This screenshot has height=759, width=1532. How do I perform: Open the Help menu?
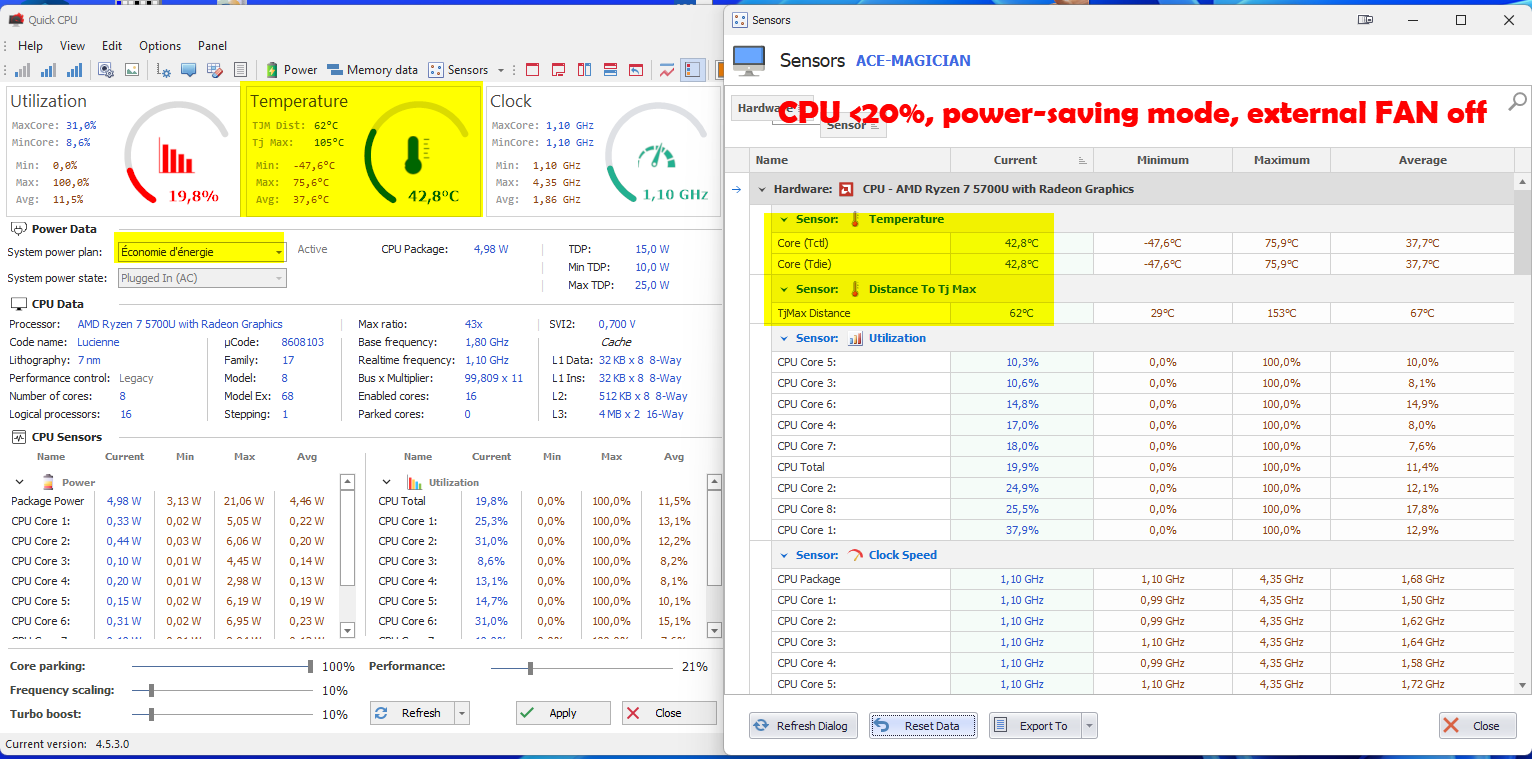pyautogui.click(x=31, y=46)
